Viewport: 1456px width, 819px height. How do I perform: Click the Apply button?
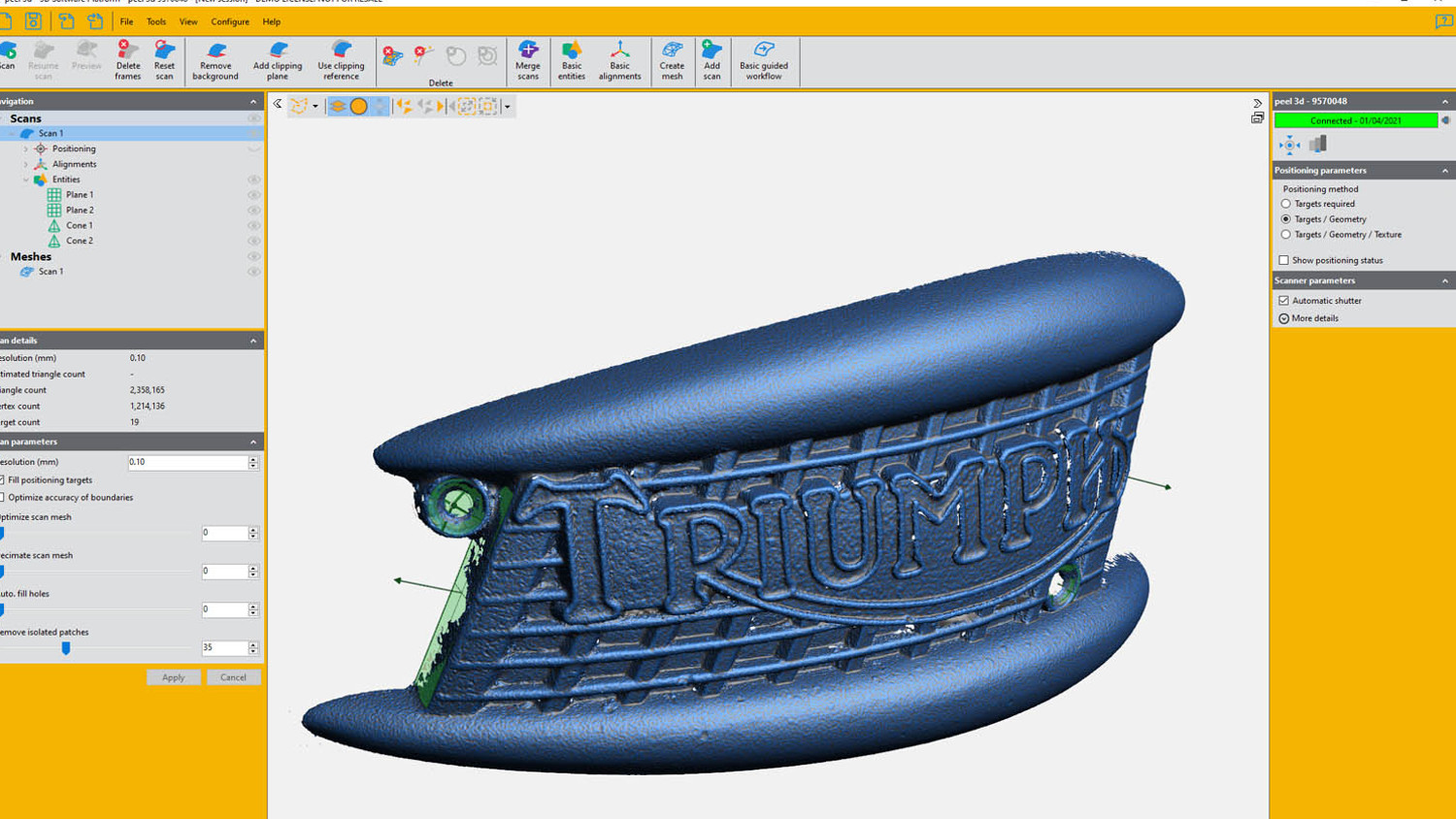[x=174, y=677]
